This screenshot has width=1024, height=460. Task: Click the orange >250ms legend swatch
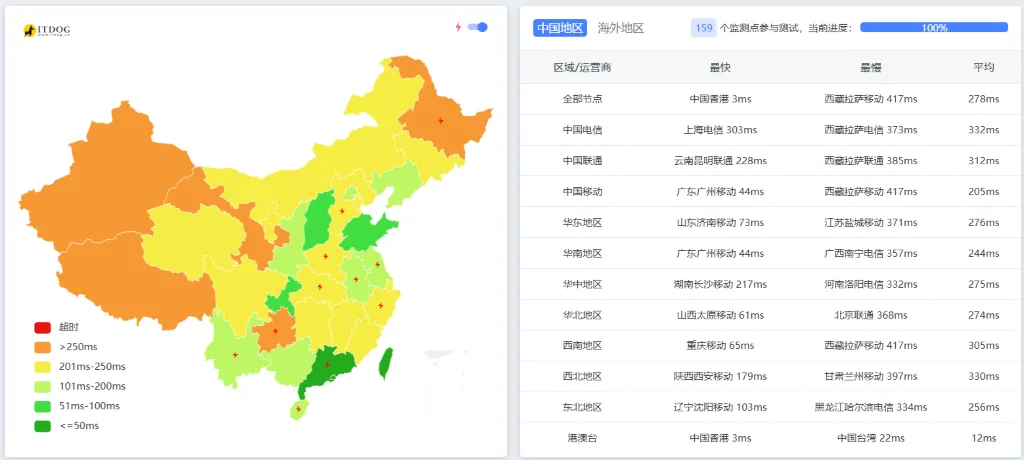click(x=42, y=347)
